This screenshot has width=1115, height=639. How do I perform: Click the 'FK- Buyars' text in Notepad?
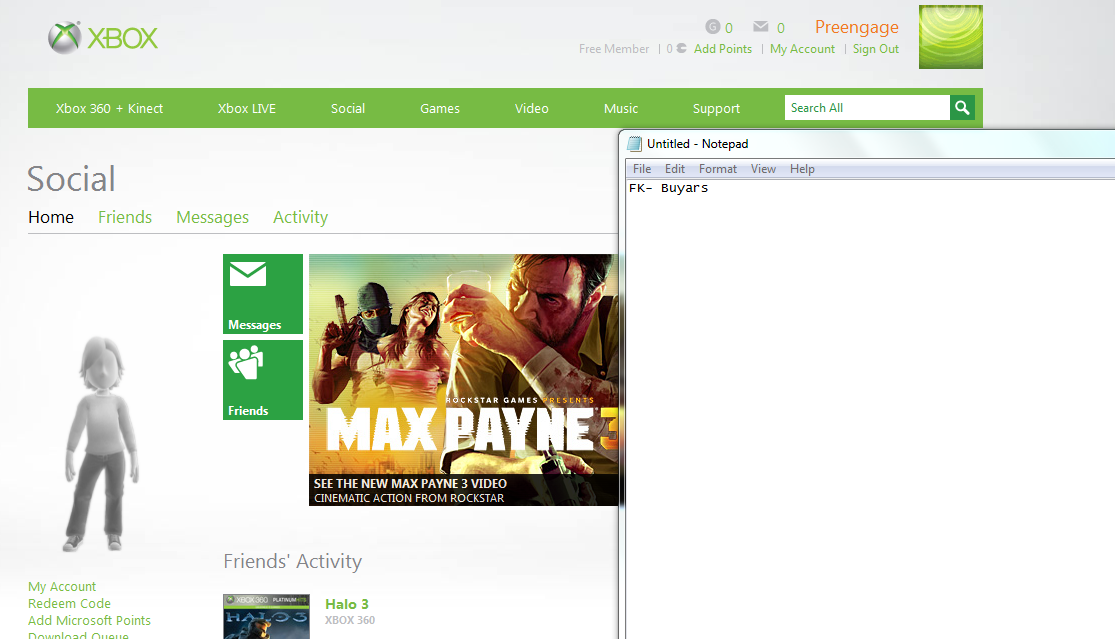(668, 188)
